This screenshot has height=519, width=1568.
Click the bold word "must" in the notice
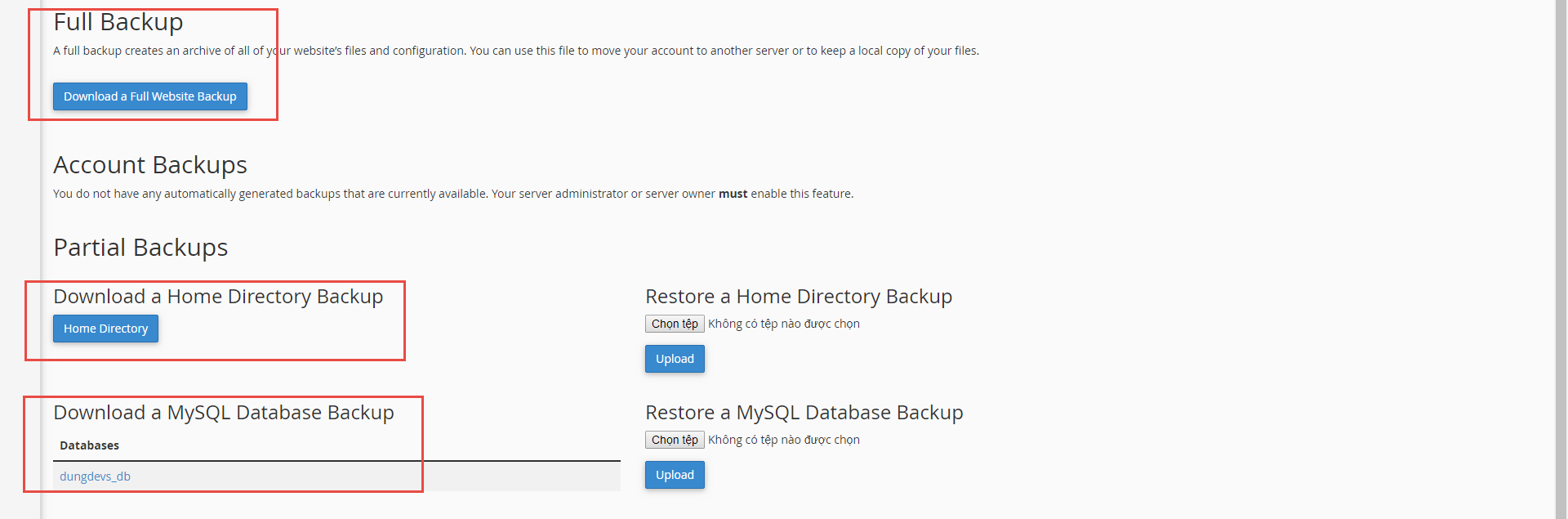click(x=733, y=194)
